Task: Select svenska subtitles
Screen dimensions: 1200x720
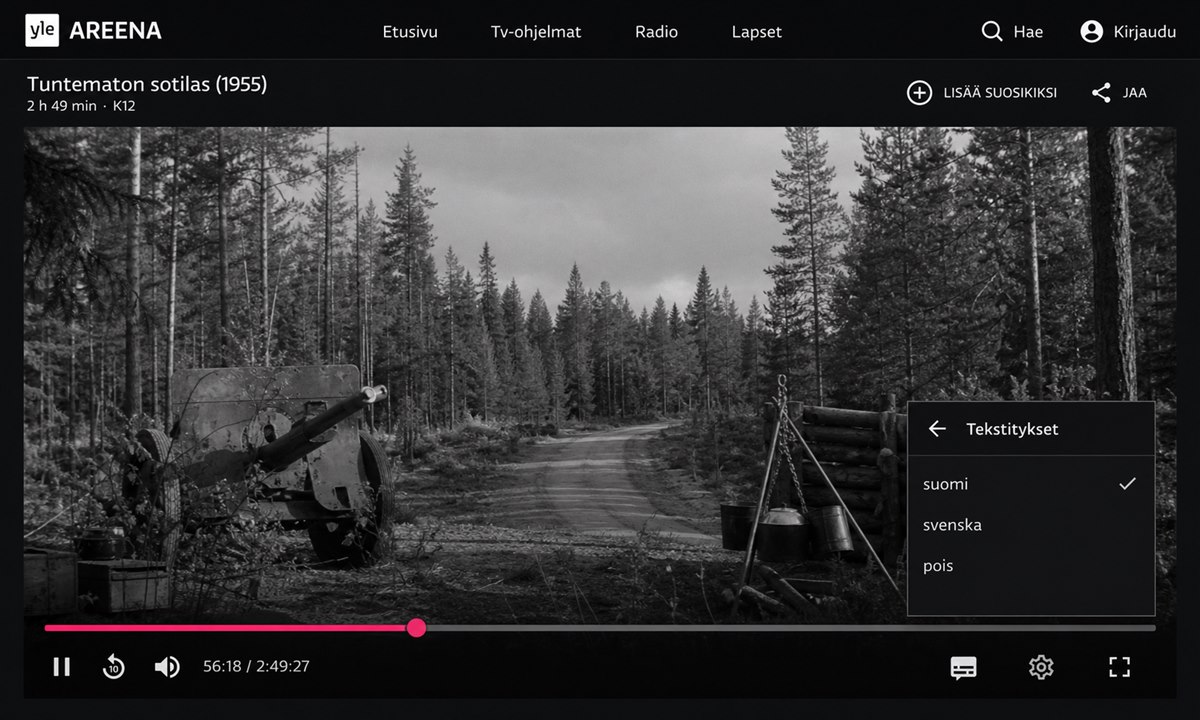Action: click(x=1031, y=525)
